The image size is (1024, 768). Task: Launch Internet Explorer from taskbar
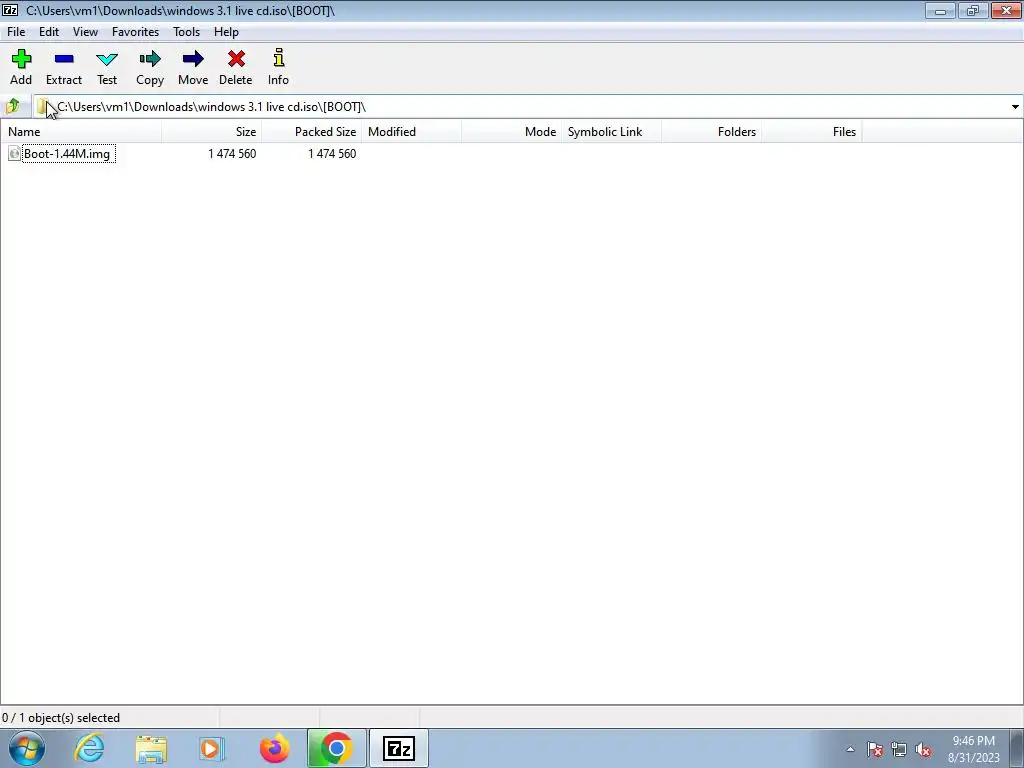pos(89,748)
